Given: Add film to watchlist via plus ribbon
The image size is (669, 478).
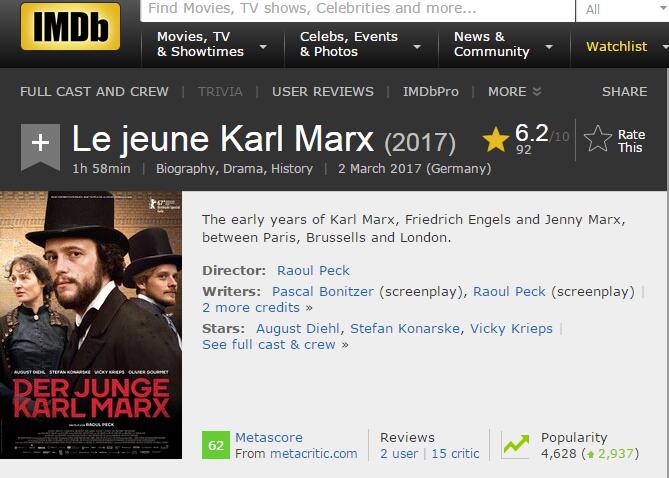Looking at the screenshot, I should coord(41,147).
